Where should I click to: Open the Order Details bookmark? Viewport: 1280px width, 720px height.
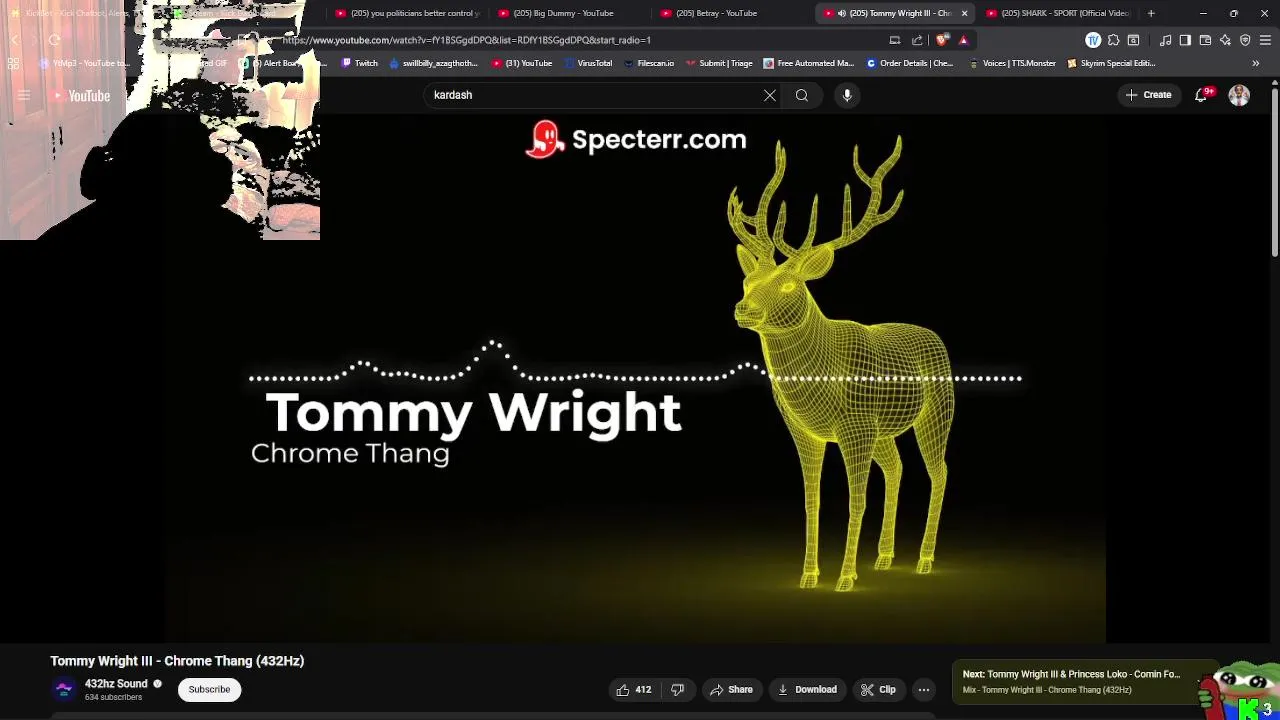tap(910, 63)
